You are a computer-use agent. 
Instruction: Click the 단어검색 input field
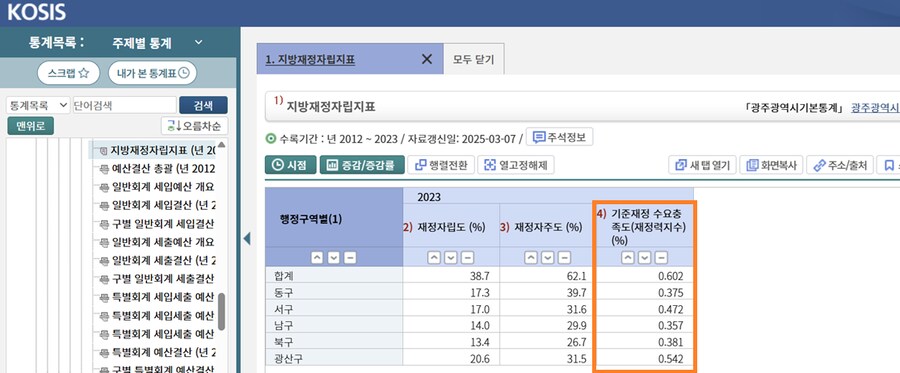click(x=125, y=105)
